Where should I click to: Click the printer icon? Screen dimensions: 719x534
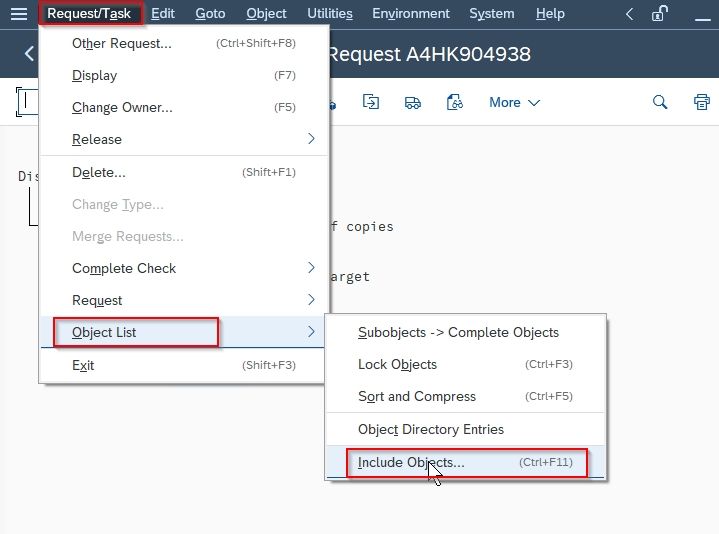tap(702, 102)
